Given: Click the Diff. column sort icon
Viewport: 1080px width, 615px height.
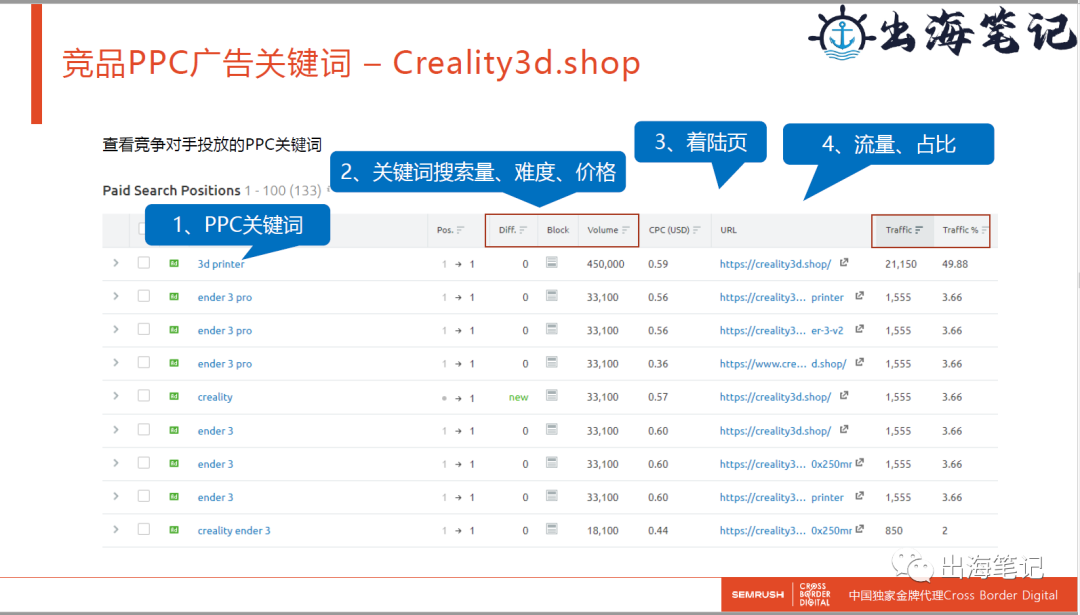Looking at the screenshot, I should coord(523,230).
